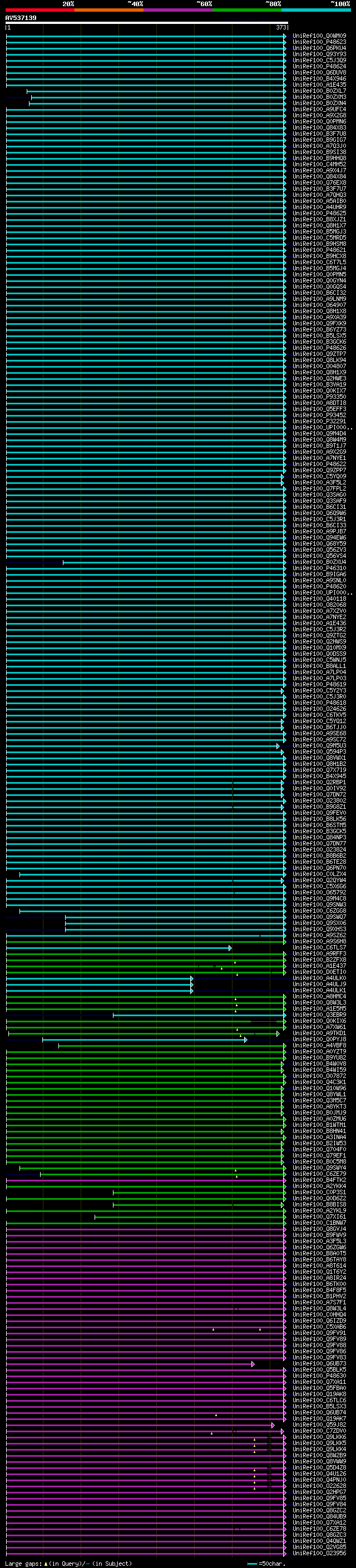Click the red ~20% identity legend segment

pyautogui.click(x=40, y=10)
